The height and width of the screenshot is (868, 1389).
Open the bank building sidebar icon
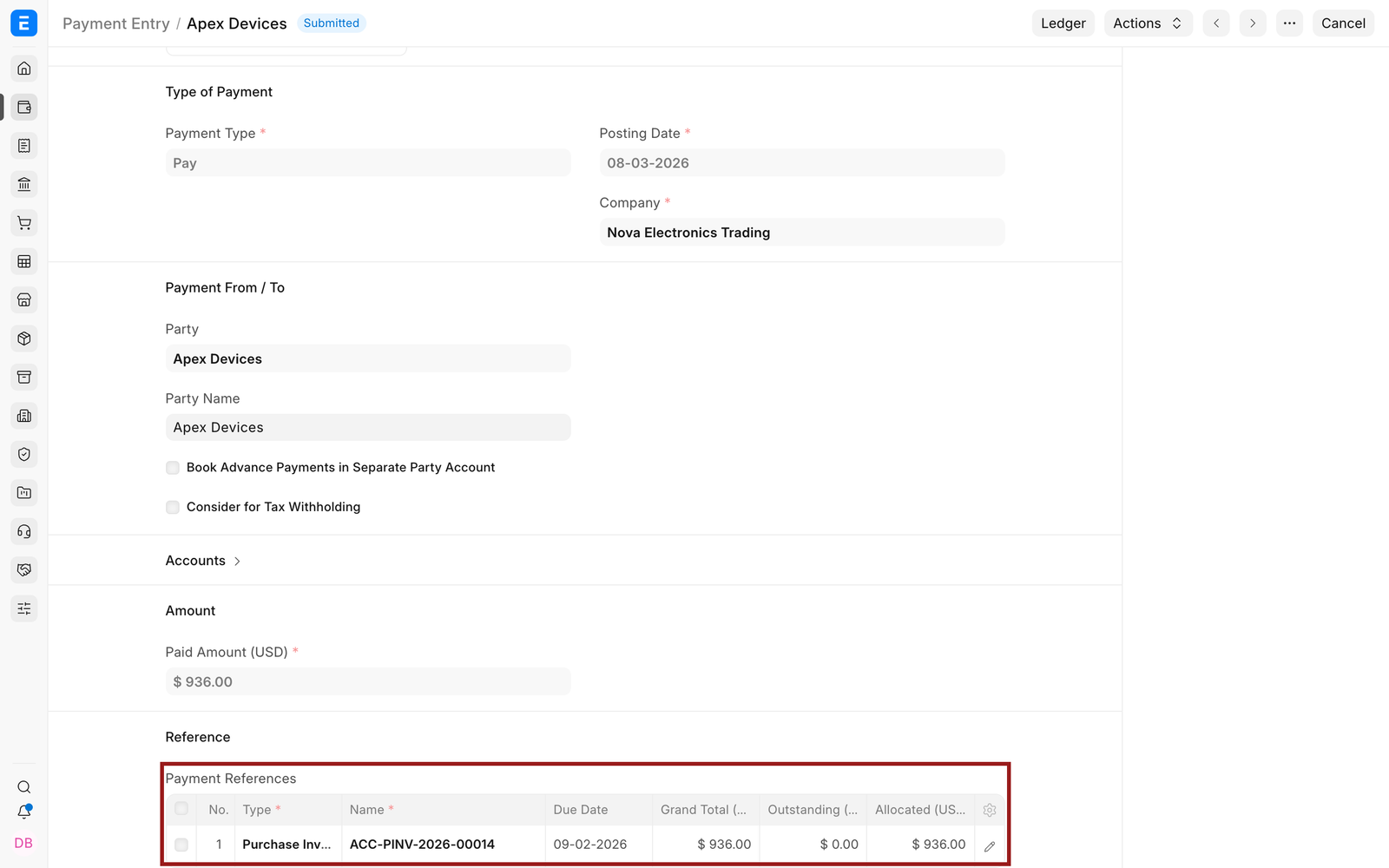click(24, 184)
